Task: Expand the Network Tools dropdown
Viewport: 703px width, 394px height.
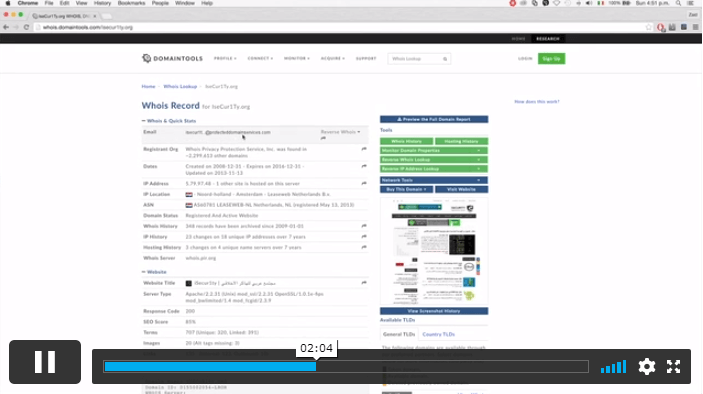Action: (434, 180)
